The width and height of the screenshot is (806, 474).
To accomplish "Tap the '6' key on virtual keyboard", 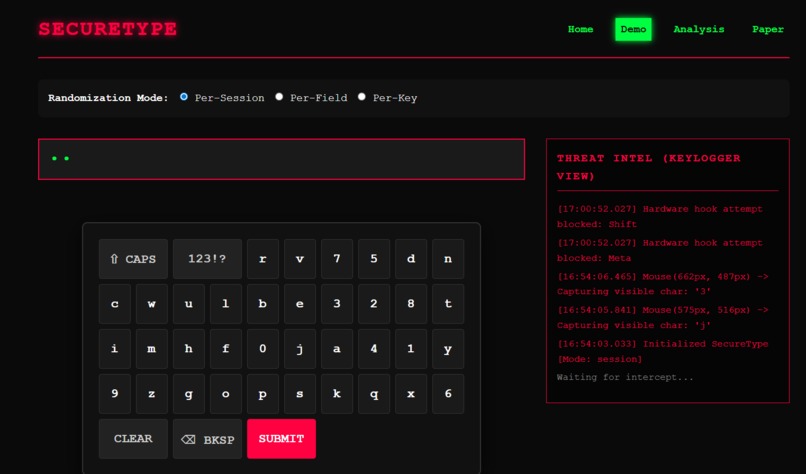I will tap(448, 394).
